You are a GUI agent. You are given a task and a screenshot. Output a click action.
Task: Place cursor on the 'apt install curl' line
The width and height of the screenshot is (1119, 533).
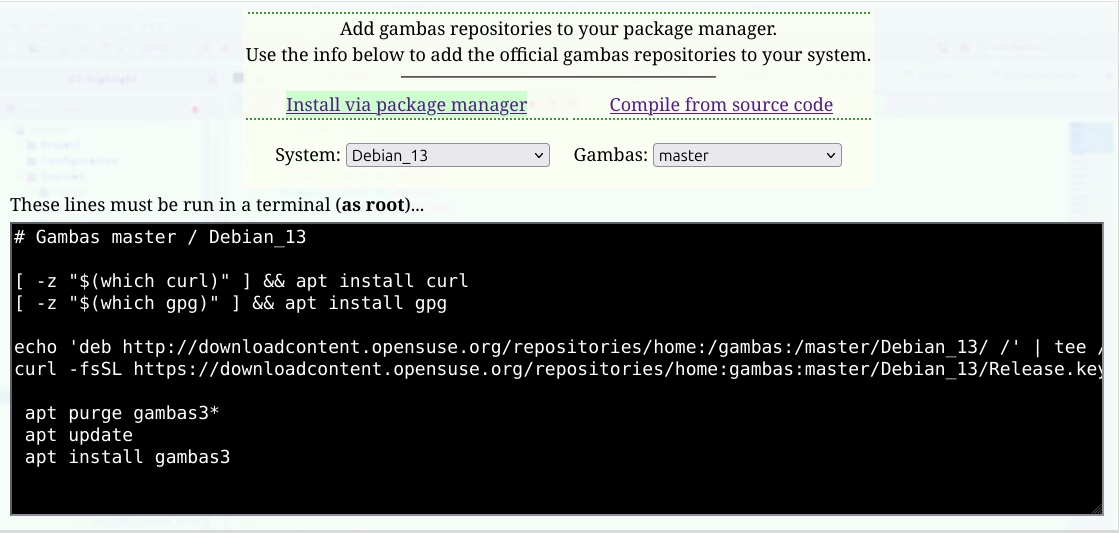[241, 281]
